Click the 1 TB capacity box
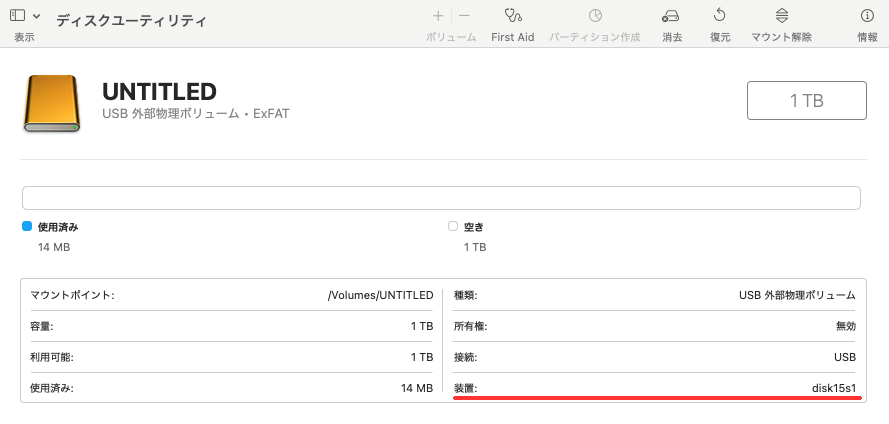The width and height of the screenshot is (889, 424). pos(806,101)
